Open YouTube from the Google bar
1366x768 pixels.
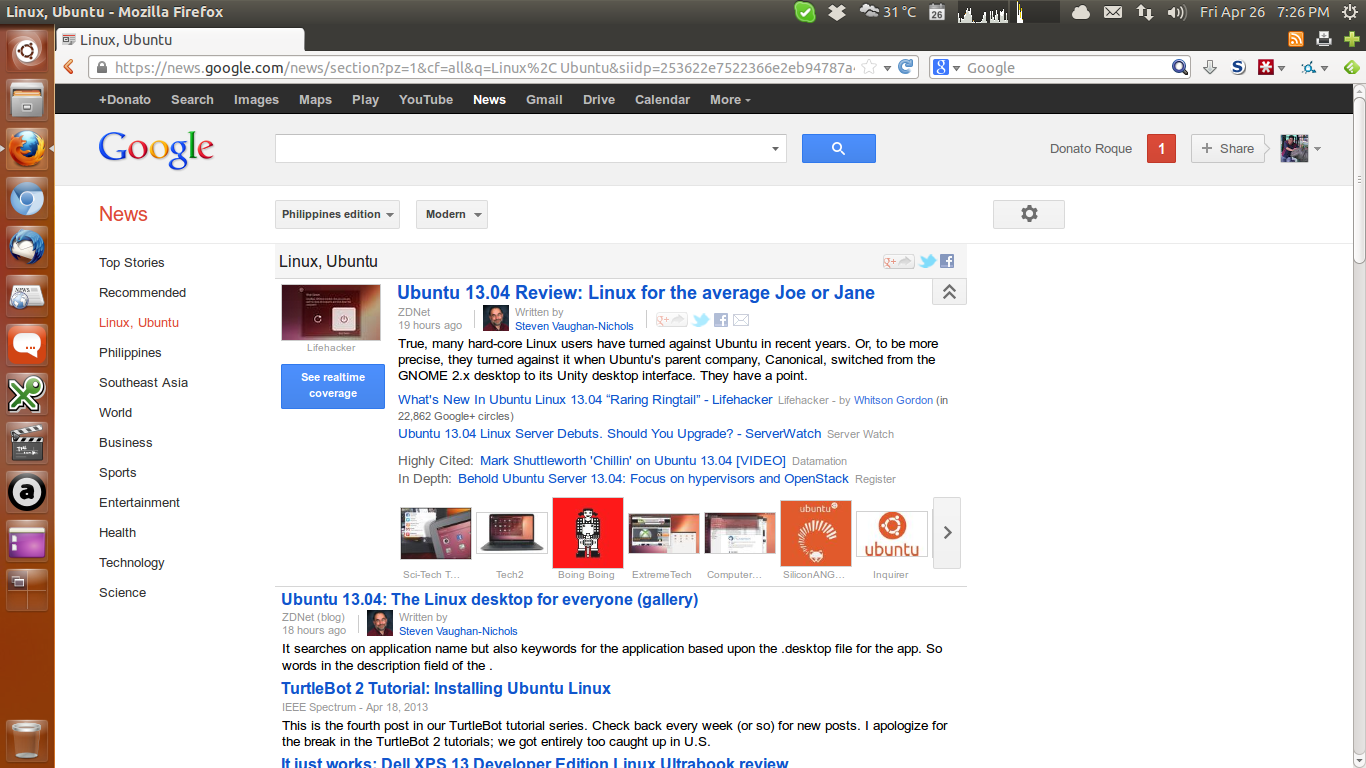[426, 99]
